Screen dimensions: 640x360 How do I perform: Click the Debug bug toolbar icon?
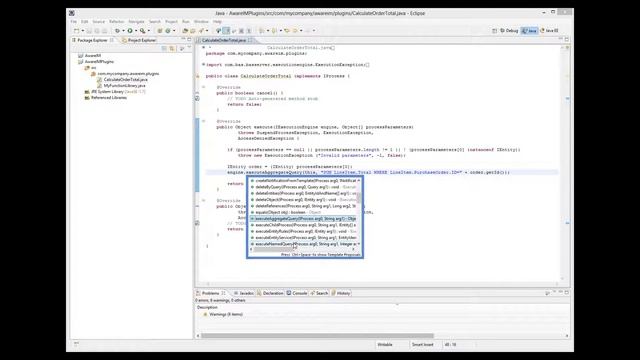[x=118, y=31]
